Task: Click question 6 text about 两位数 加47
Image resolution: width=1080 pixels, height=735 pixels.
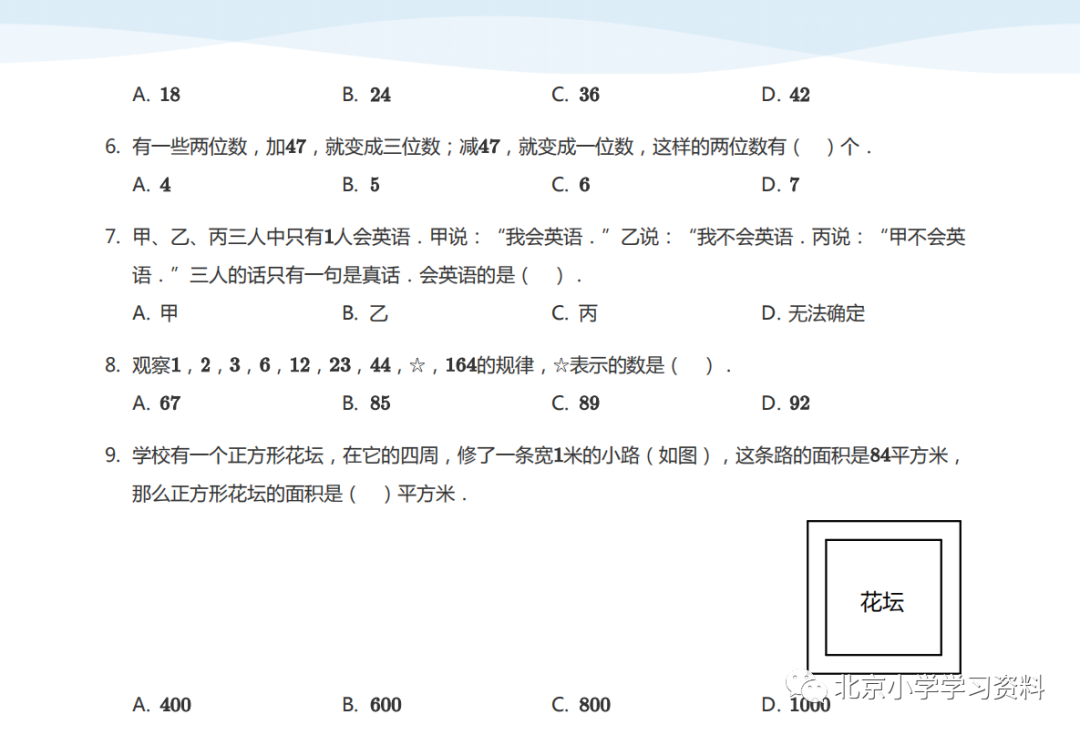Action: [488, 147]
